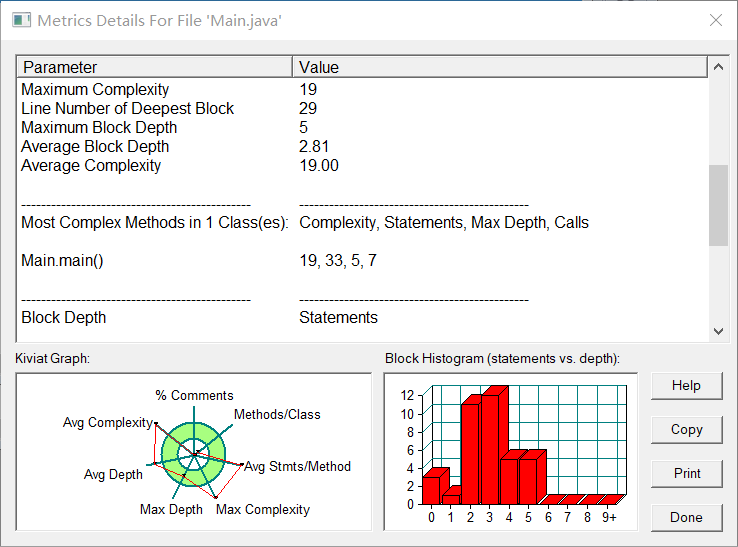
Task: Click histogram bar for depth 5
Action: click(x=528, y=481)
